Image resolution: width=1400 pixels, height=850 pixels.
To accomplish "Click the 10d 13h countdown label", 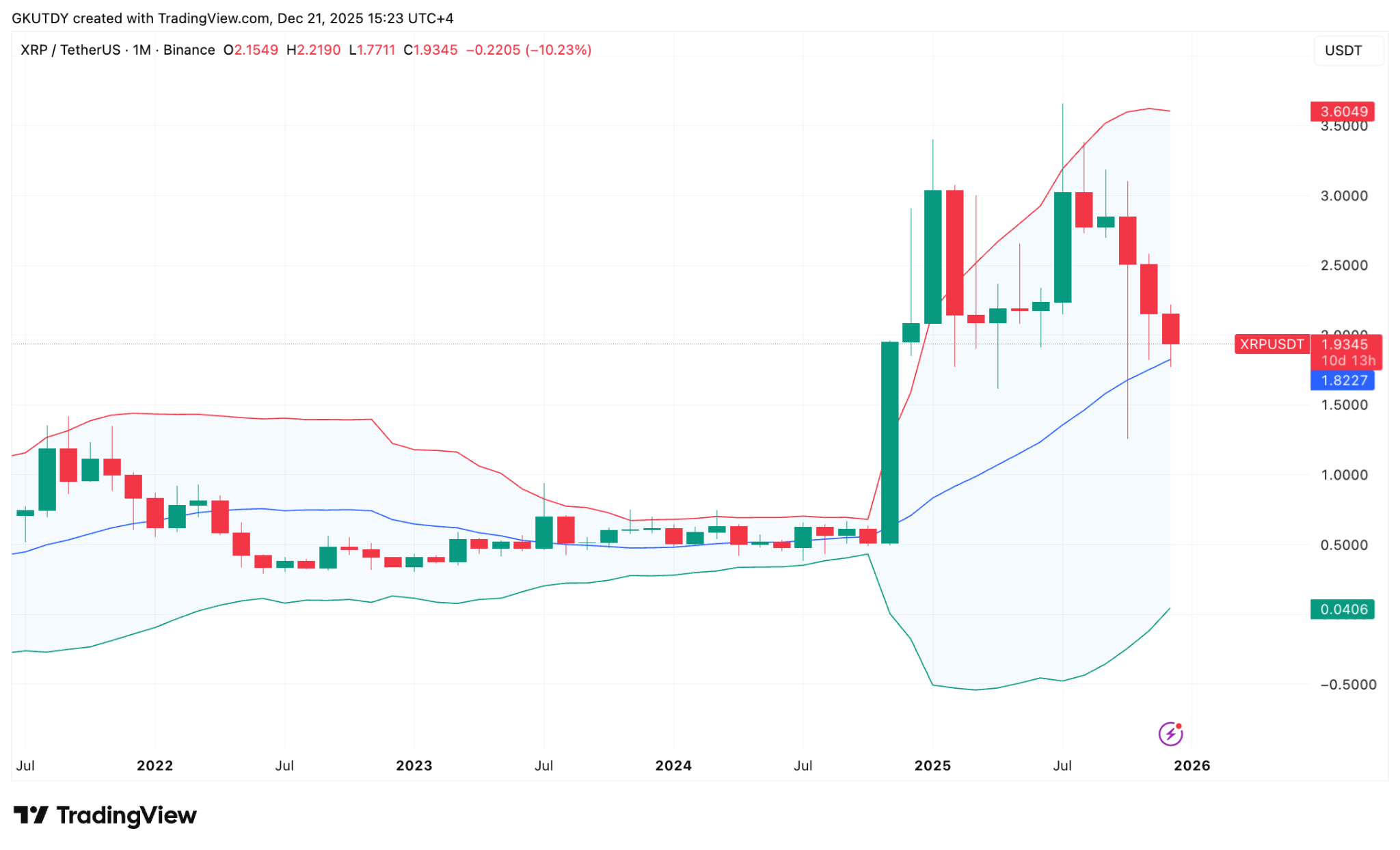I will click(x=1347, y=361).
